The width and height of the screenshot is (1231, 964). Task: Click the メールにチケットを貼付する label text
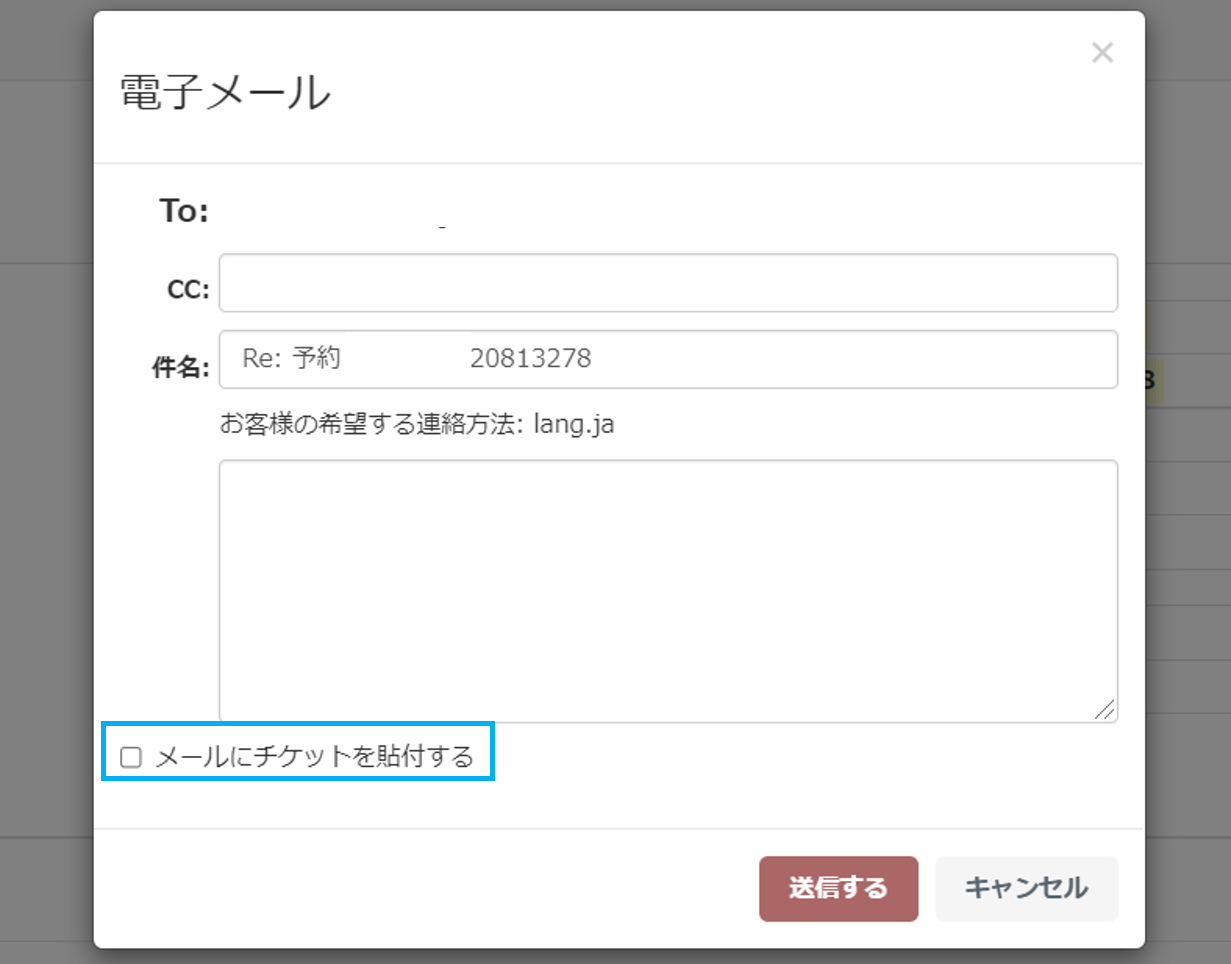point(314,757)
